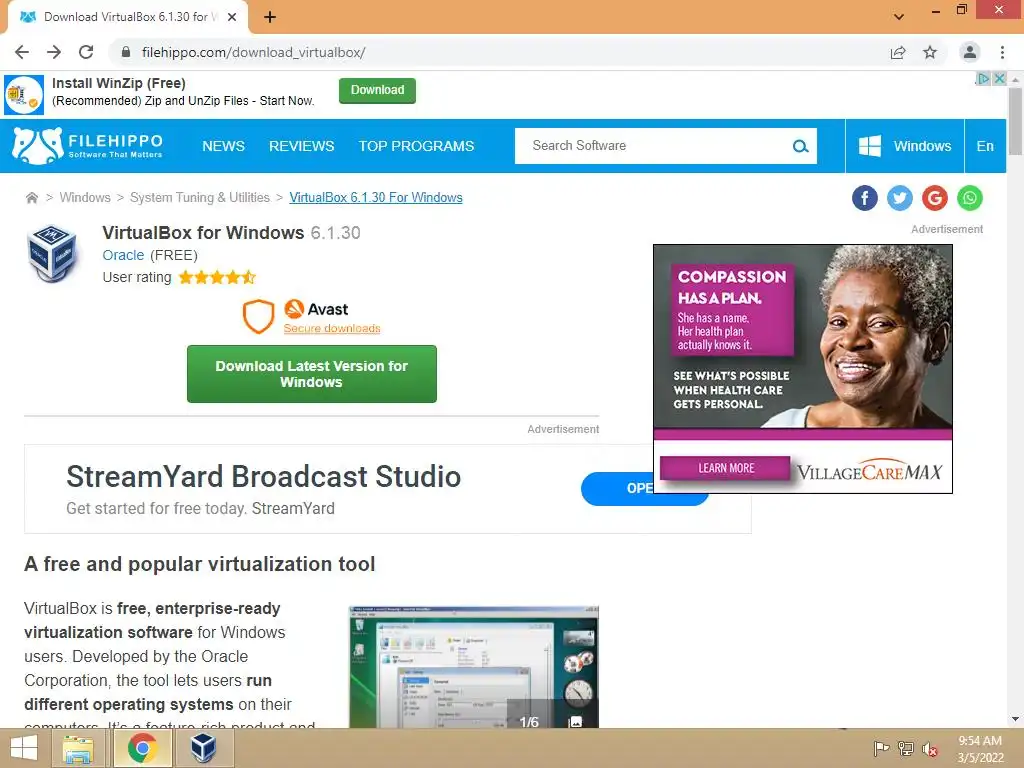1024x768 pixels.
Task: Click the VillageCareMAX logo
Action: 870,471
